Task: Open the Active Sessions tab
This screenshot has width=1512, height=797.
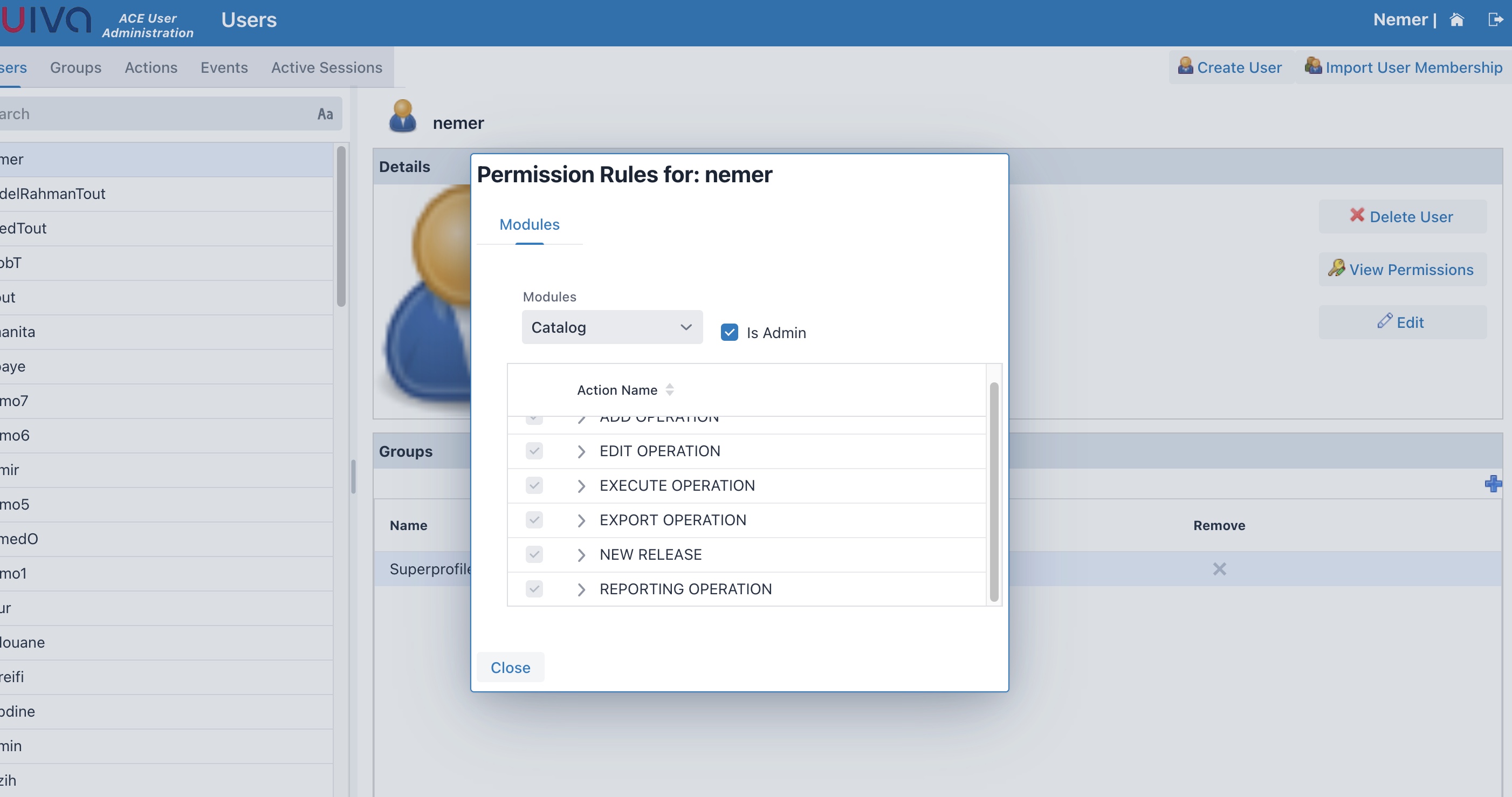Action: 326,67
